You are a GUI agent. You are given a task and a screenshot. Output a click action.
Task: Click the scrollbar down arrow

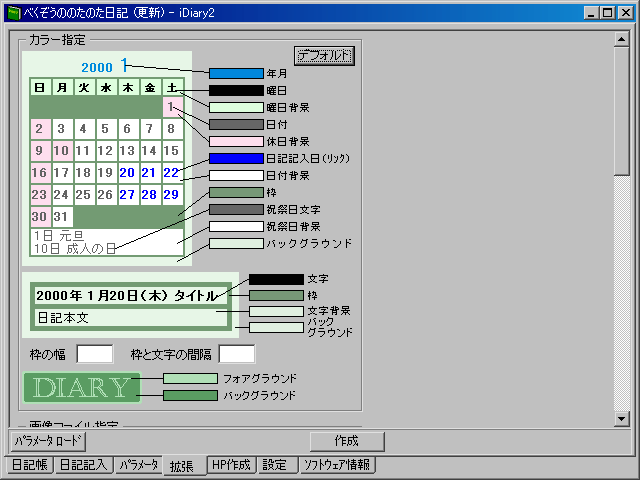click(621, 418)
